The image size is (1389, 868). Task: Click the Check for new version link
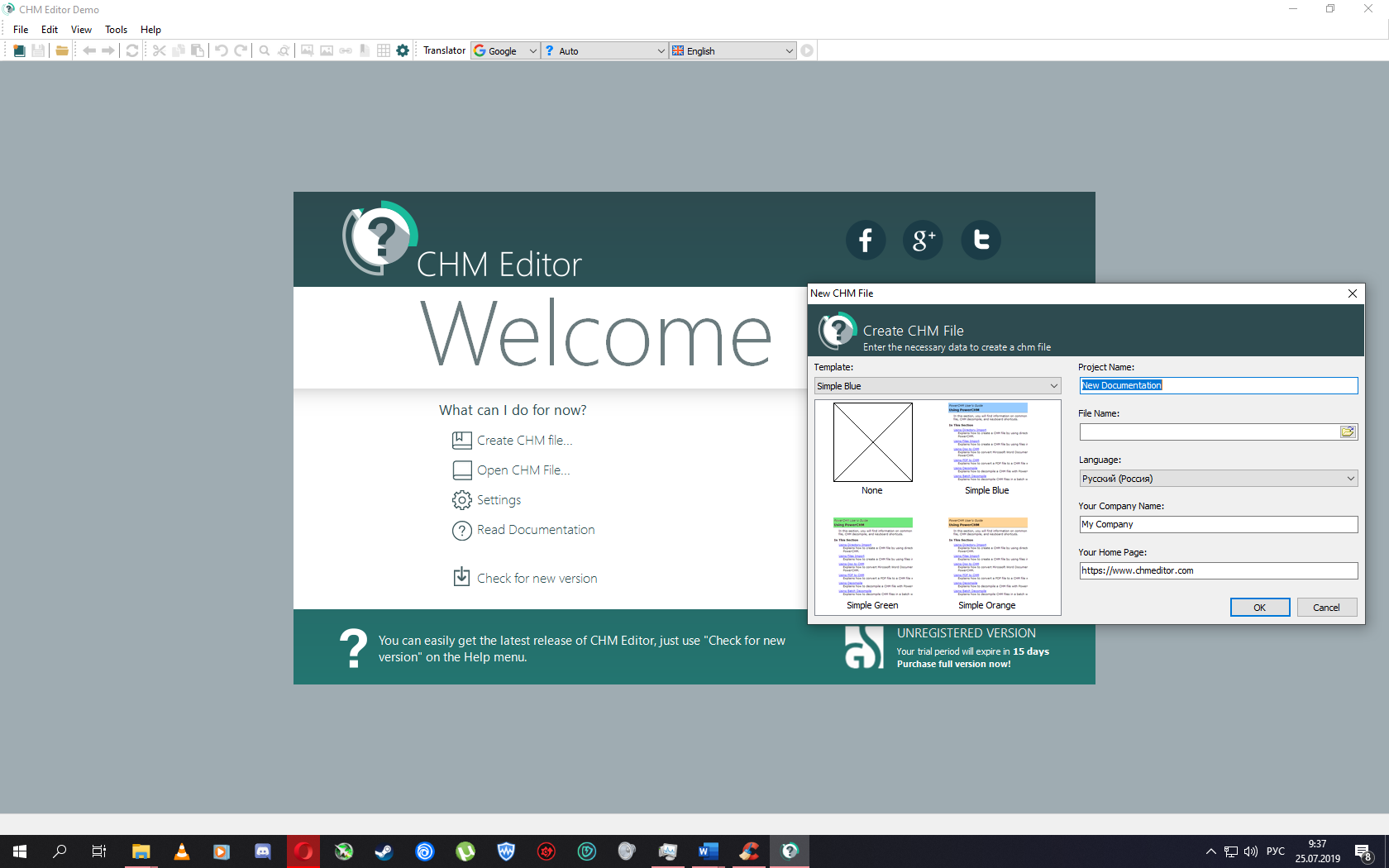click(x=537, y=579)
